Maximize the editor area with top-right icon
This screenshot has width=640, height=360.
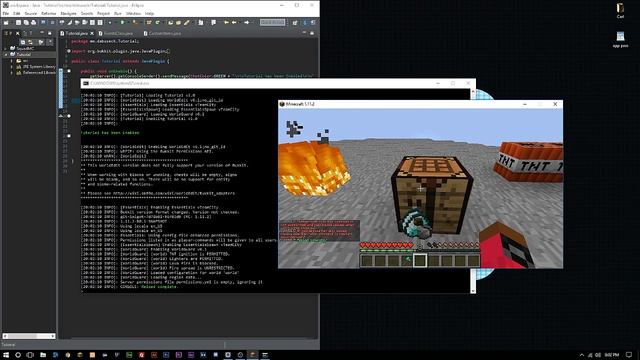[x=312, y=33]
